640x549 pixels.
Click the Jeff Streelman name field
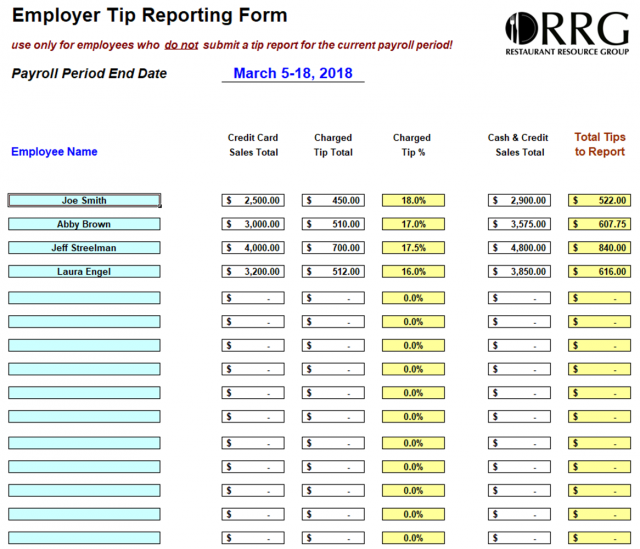tap(84, 248)
